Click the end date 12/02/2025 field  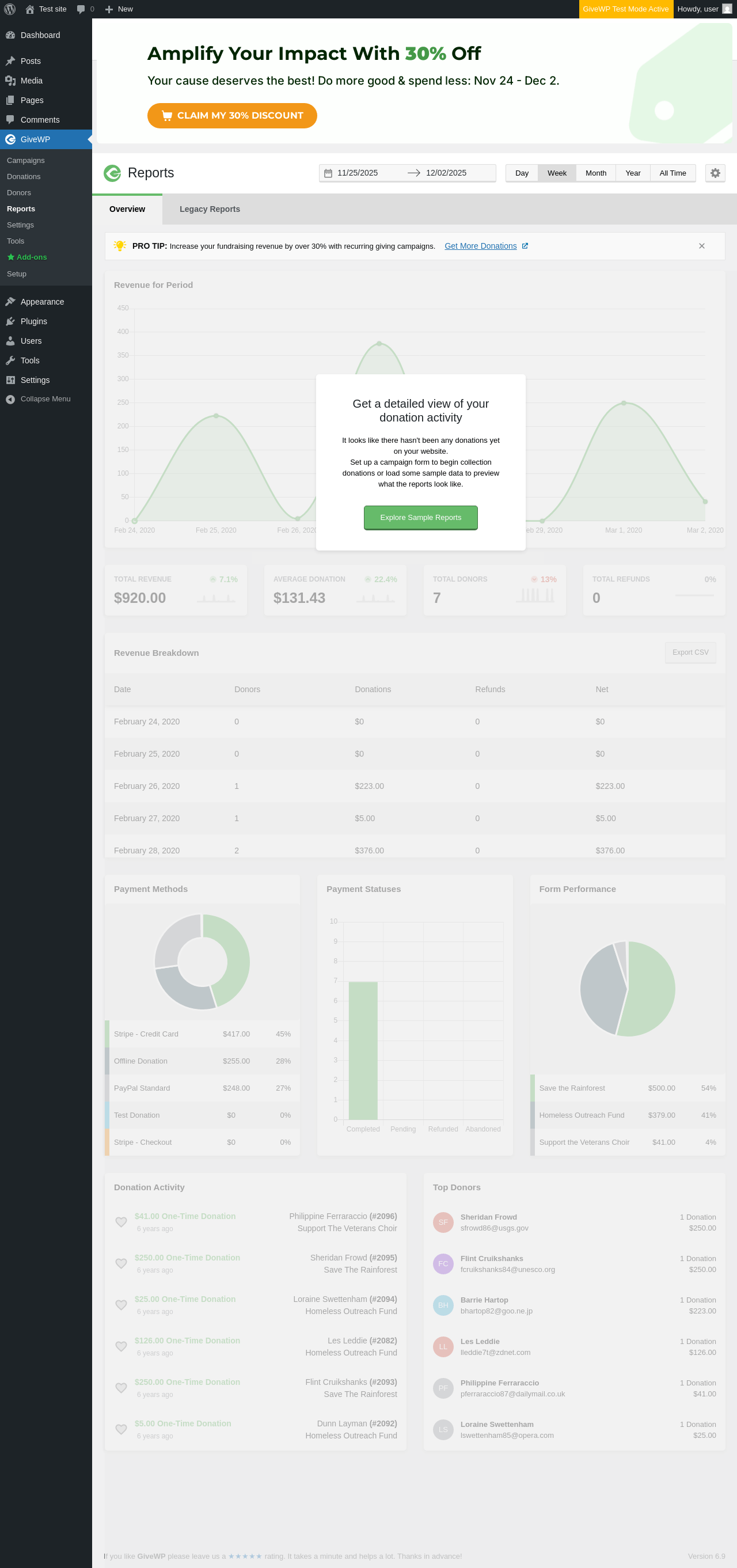pyautogui.click(x=446, y=173)
